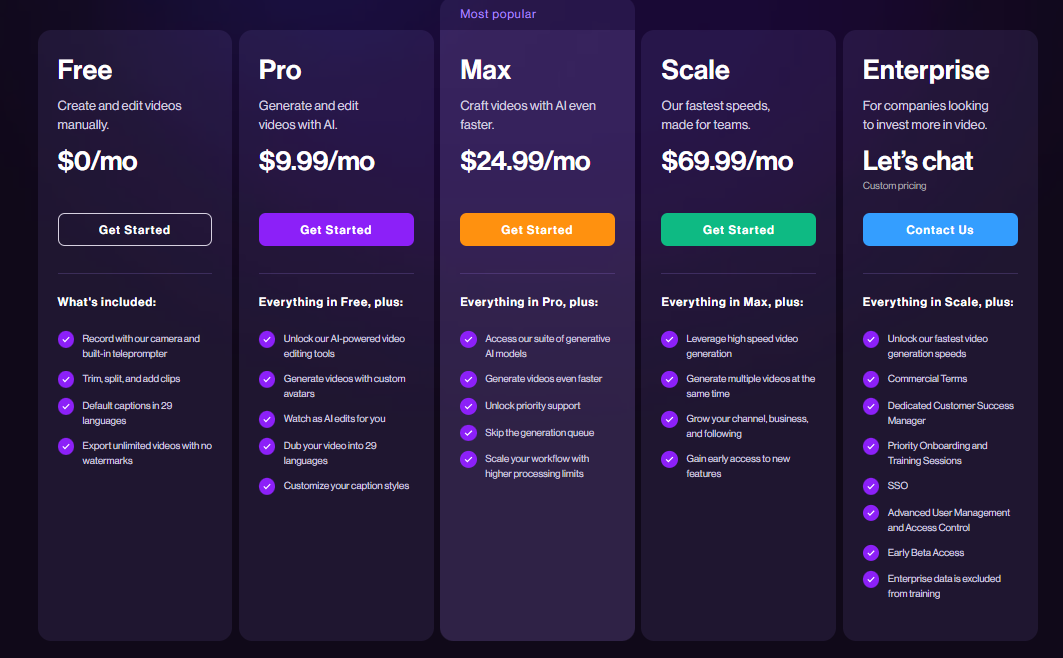Click checkmark beside Customize your caption styles
1063x658 pixels.
pos(267,486)
